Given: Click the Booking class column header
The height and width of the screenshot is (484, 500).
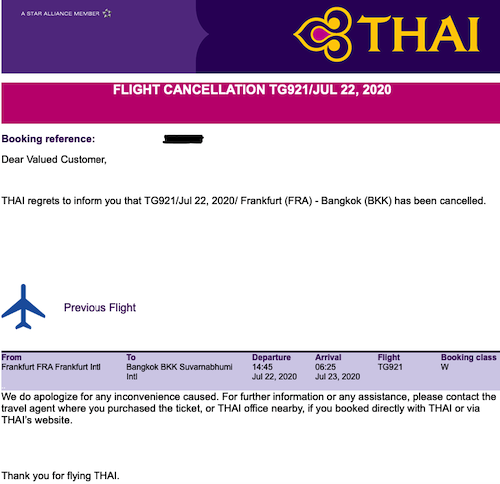Looking at the screenshot, I should (469, 357).
